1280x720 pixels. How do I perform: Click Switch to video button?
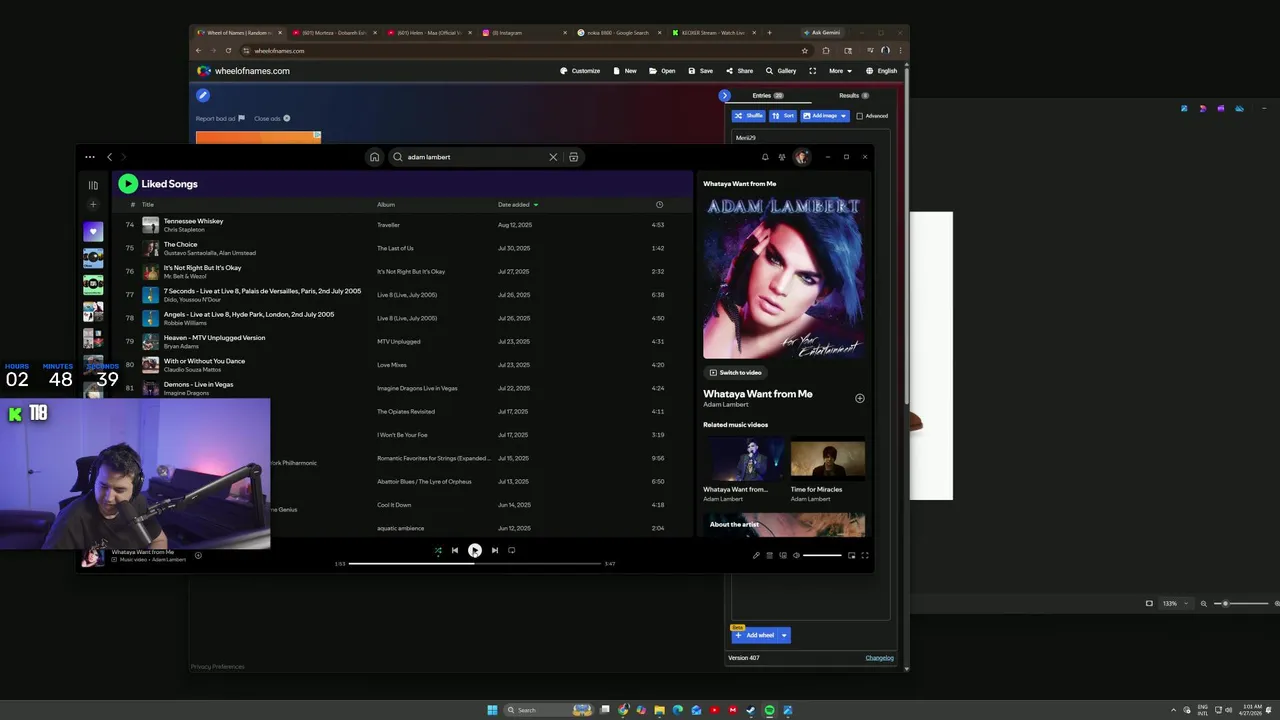pyautogui.click(x=735, y=372)
